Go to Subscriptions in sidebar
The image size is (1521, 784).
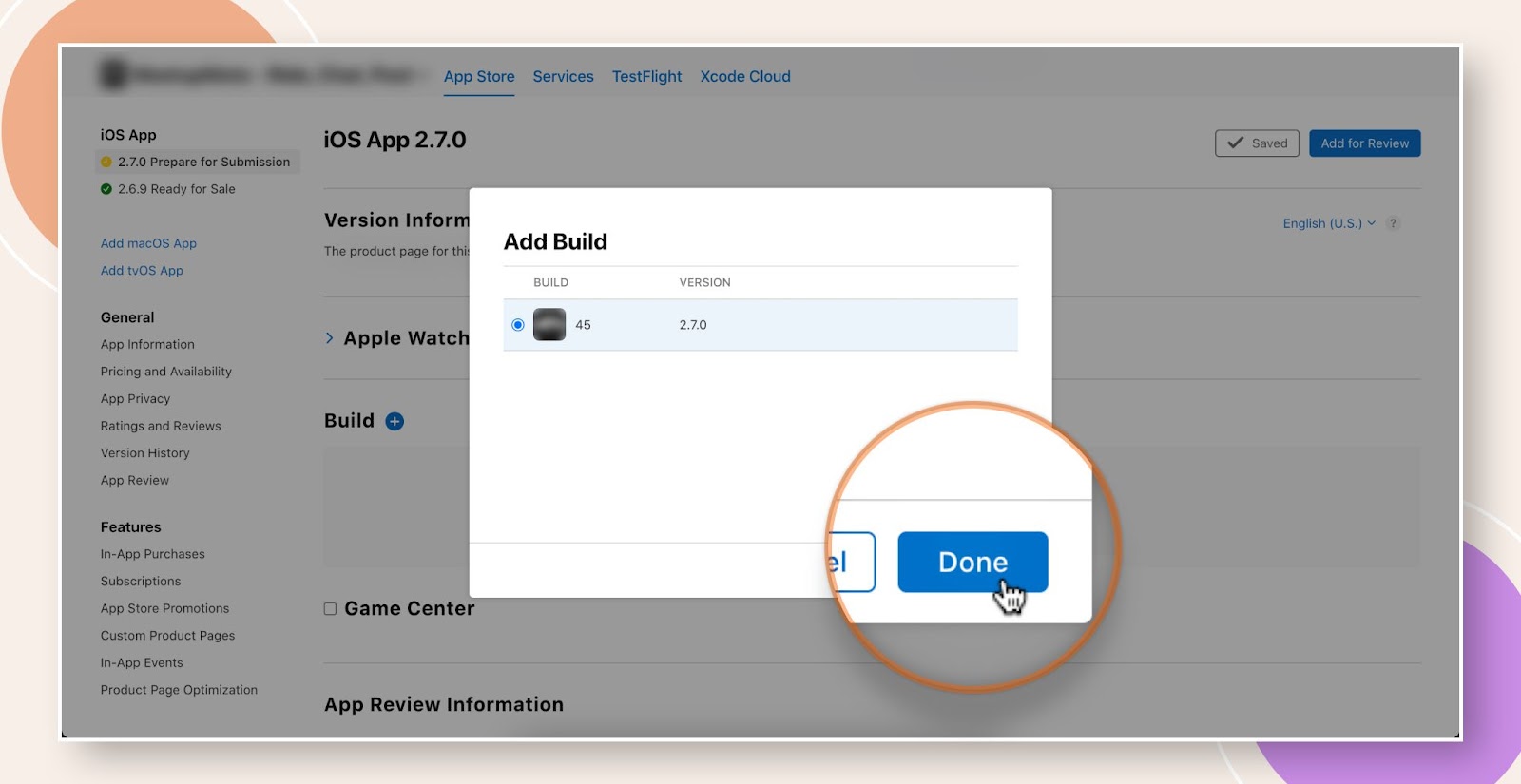(141, 581)
